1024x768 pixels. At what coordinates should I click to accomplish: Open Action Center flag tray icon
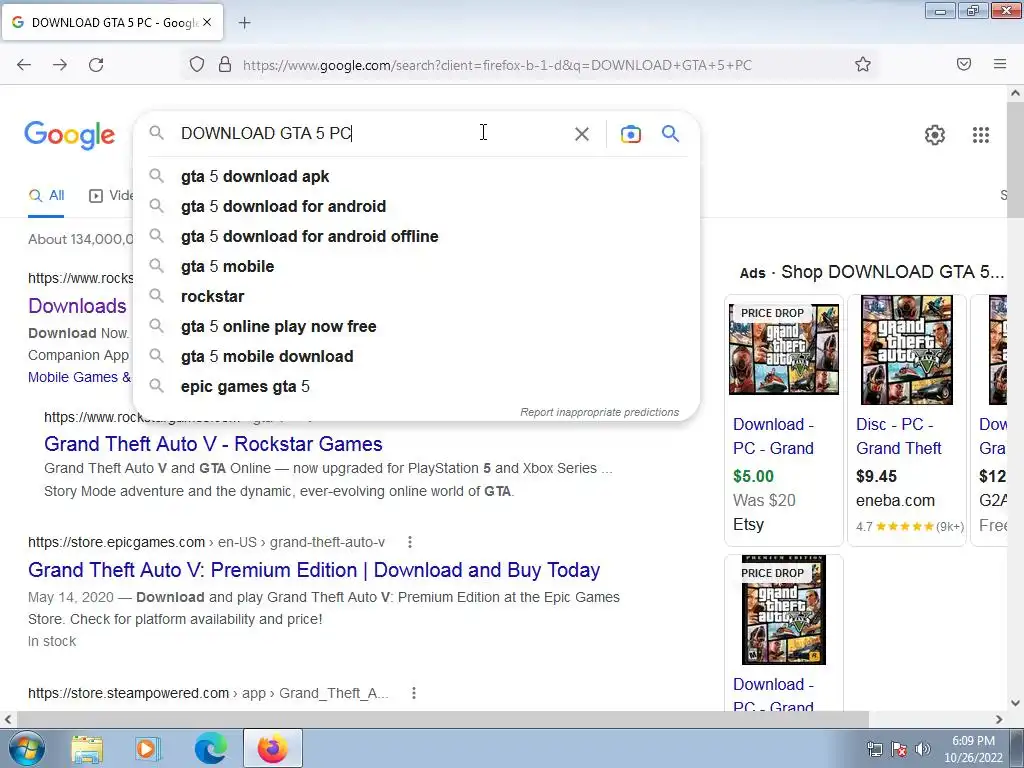pyautogui.click(x=899, y=749)
